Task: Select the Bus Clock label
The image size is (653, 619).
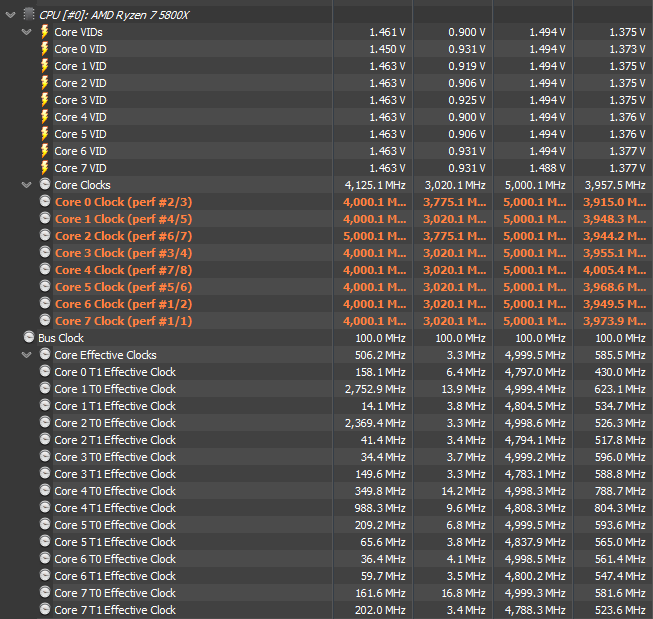Action: tap(61, 338)
